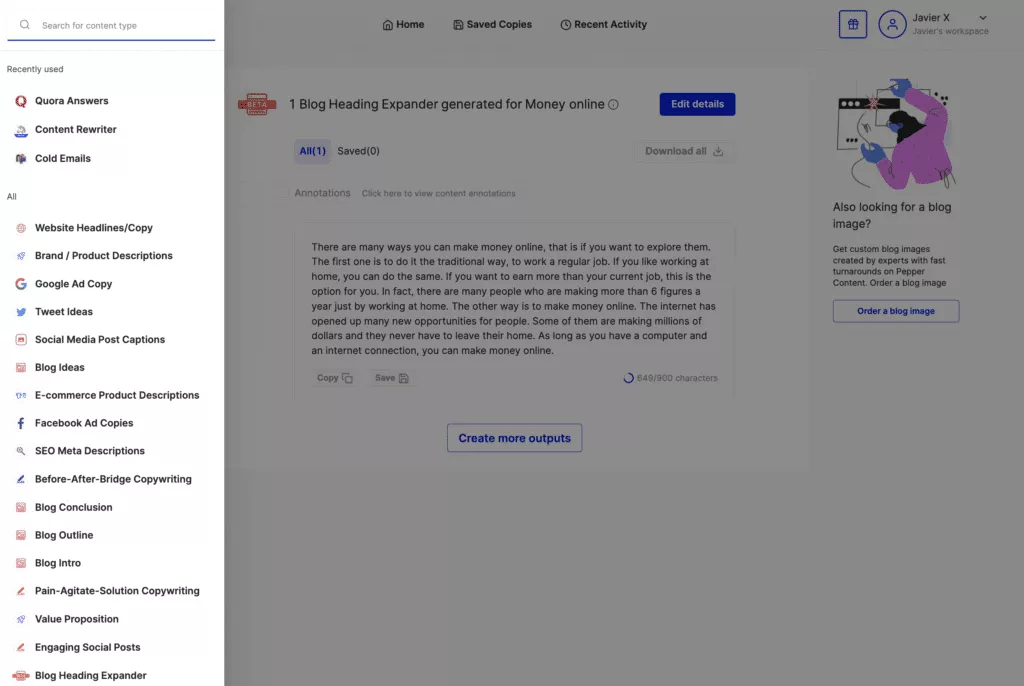This screenshot has height=686, width=1024.
Task: Open the Recent Activity menu item
Action: tap(603, 25)
